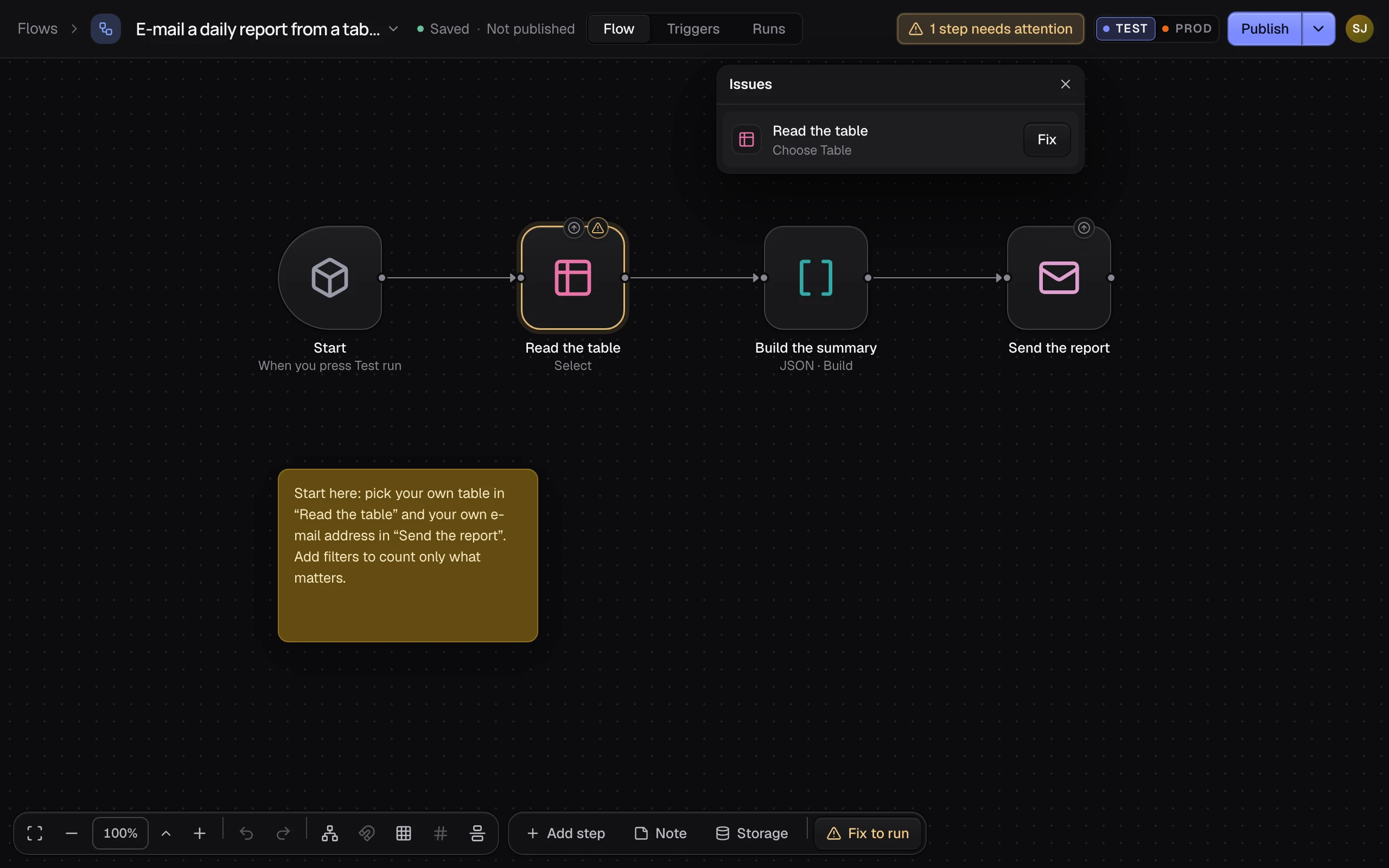Select the Start node
1389x868 pixels.
pos(330,278)
